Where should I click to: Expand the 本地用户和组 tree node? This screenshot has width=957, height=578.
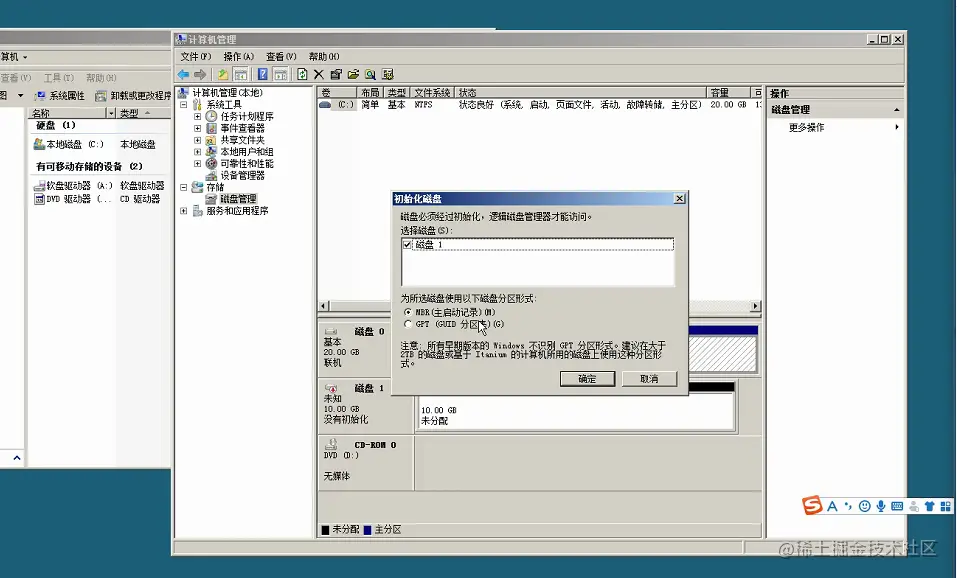tap(197, 152)
